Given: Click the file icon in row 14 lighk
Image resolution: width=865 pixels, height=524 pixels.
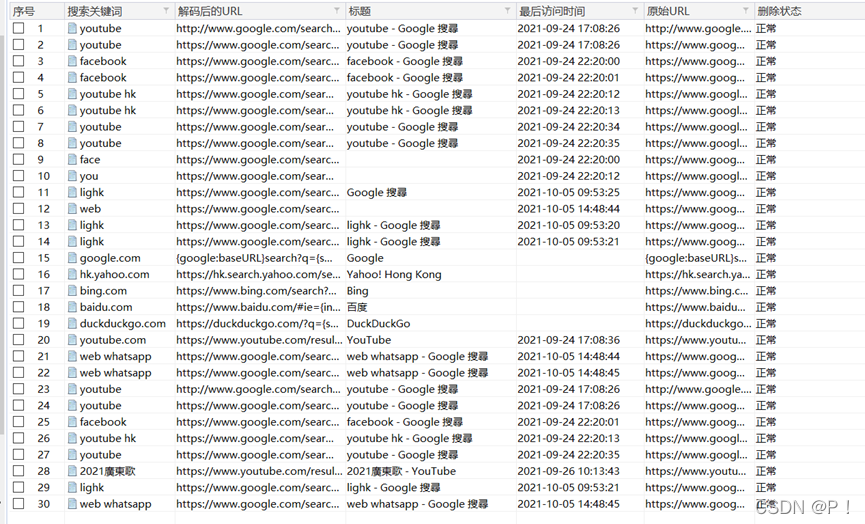Looking at the screenshot, I should [72, 241].
